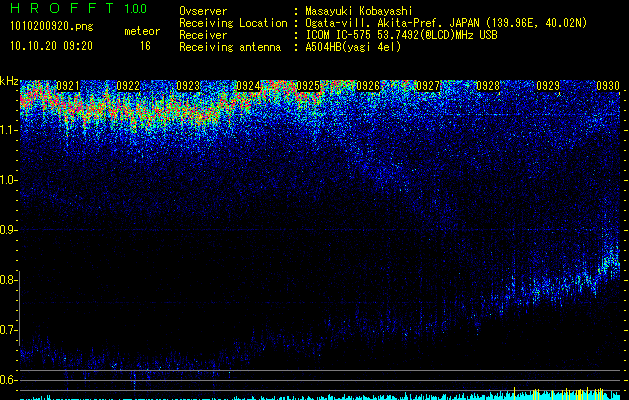The height and width of the screenshot is (400, 629).
Task: Click the observer name Masayuki Kobayashi
Action: coord(359,11)
